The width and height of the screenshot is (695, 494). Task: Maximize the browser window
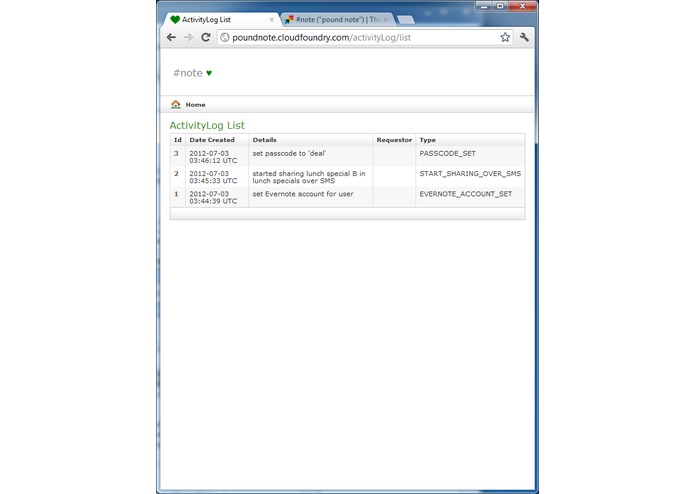tap(500, 6)
